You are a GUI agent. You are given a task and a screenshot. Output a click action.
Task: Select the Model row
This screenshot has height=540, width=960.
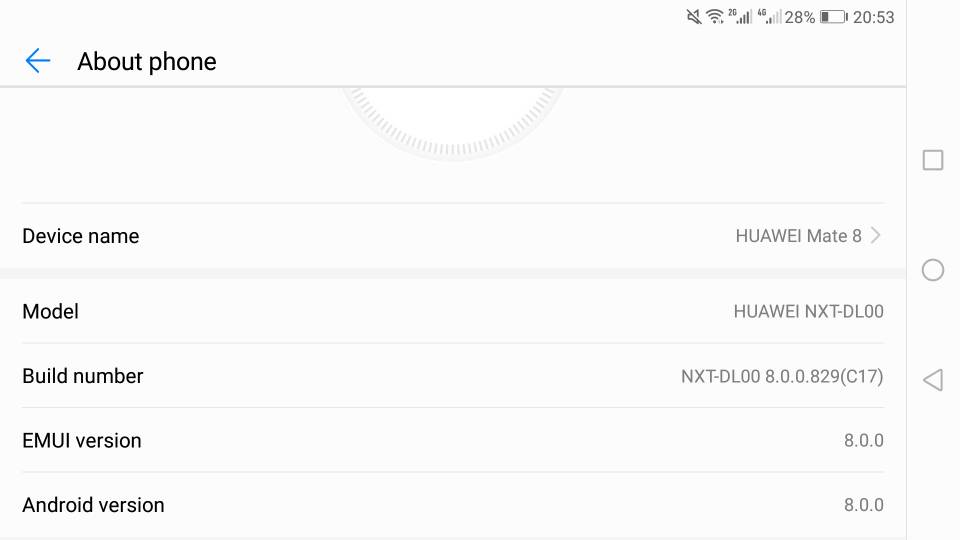453,311
